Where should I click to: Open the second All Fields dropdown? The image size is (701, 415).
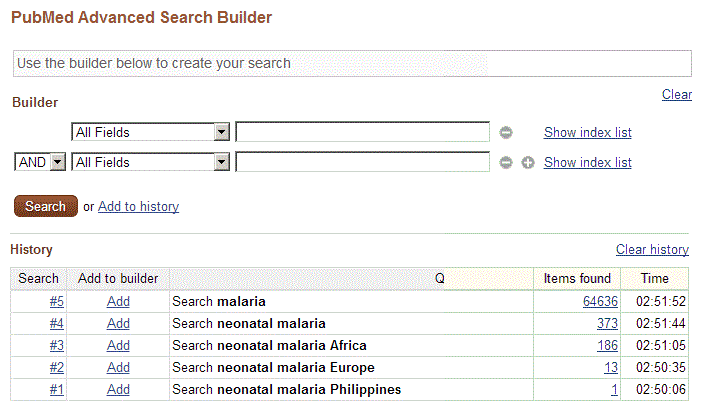pyautogui.click(x=150, y=162)
